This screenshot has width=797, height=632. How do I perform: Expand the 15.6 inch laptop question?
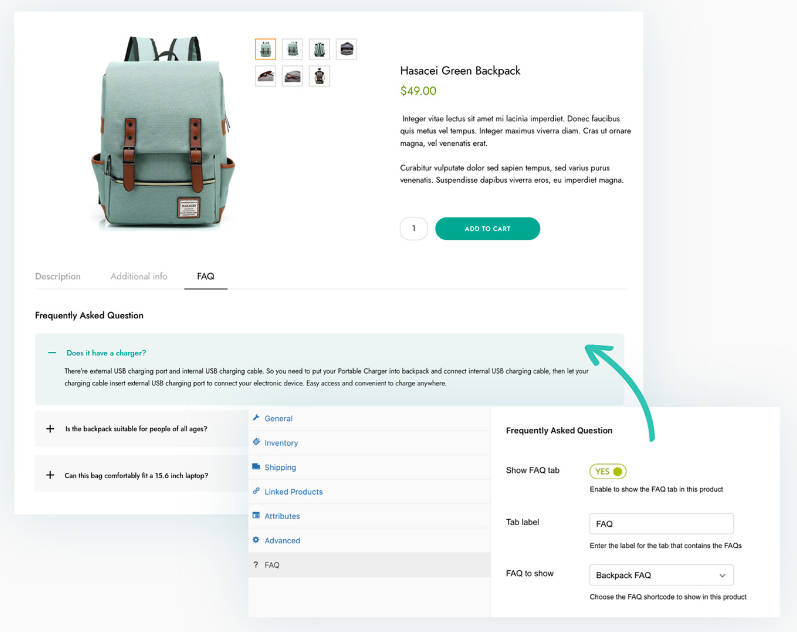[x=50, y=475]
